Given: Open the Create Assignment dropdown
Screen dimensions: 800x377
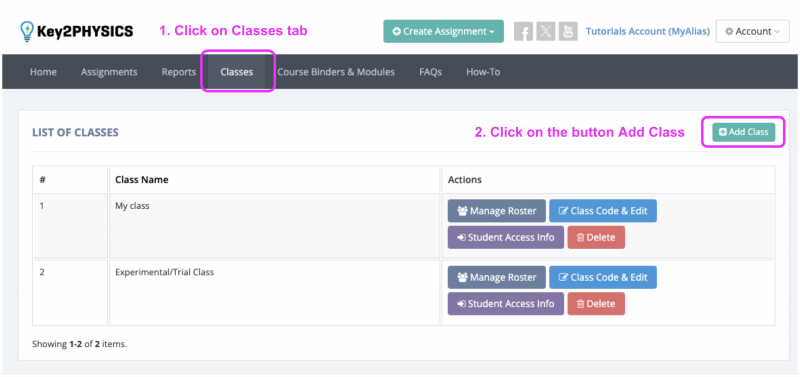Looking at the screenshot, I should (443, 31).
